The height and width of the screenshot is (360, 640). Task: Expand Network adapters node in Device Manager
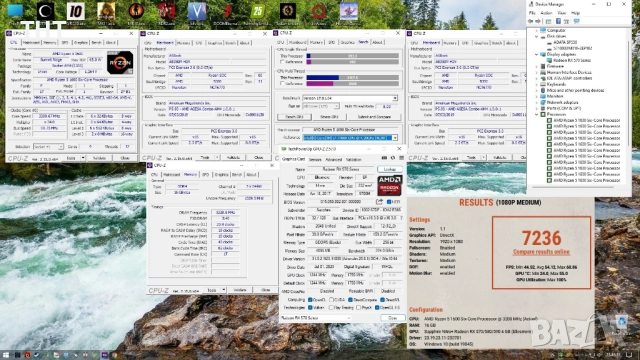[x=537, y=102]
